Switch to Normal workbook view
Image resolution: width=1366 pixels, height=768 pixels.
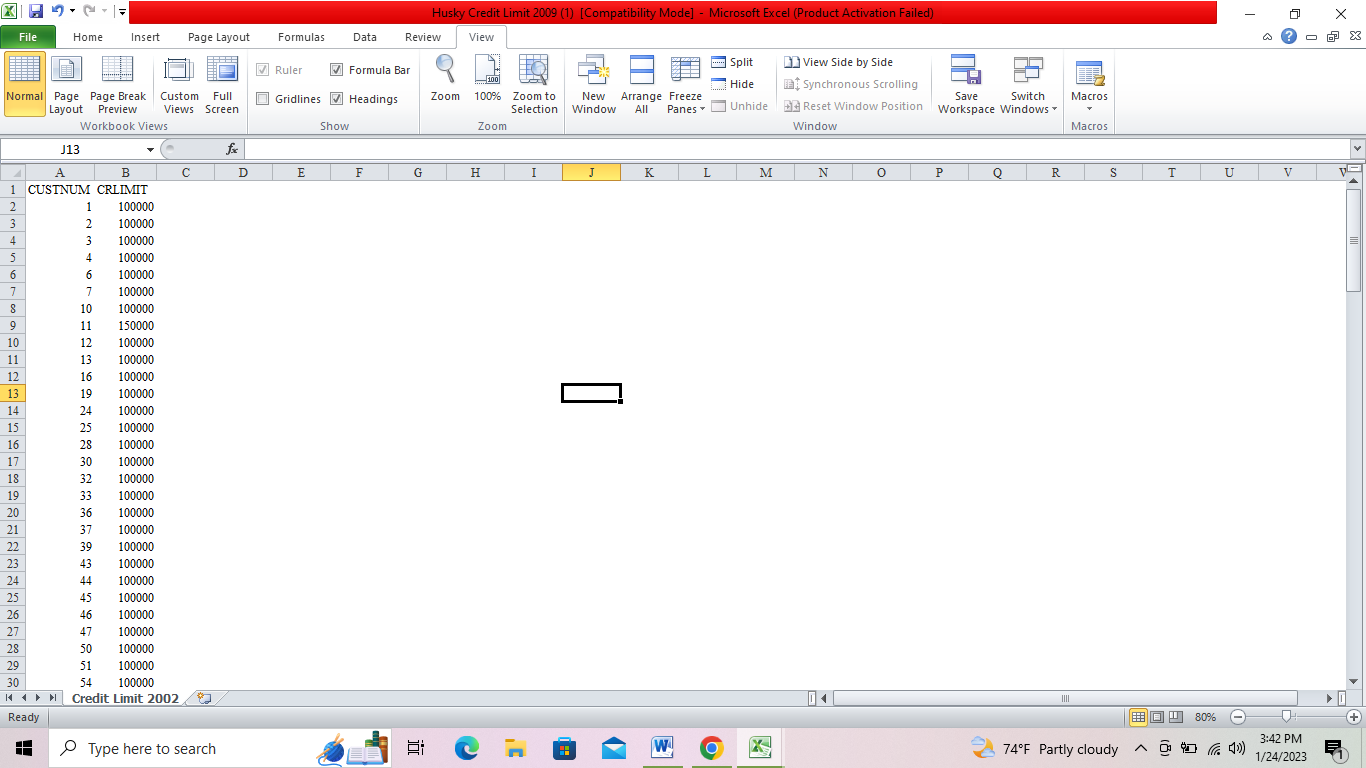tap(25, 85)
